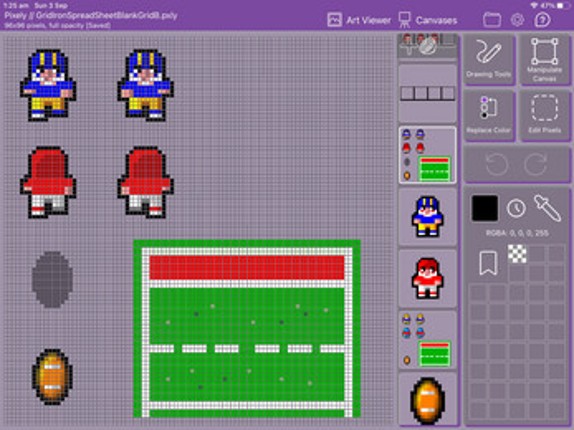Open the red player canvas thumbnail
The height and width of the screenshot is (430, 574).
[x=427, y=278]
